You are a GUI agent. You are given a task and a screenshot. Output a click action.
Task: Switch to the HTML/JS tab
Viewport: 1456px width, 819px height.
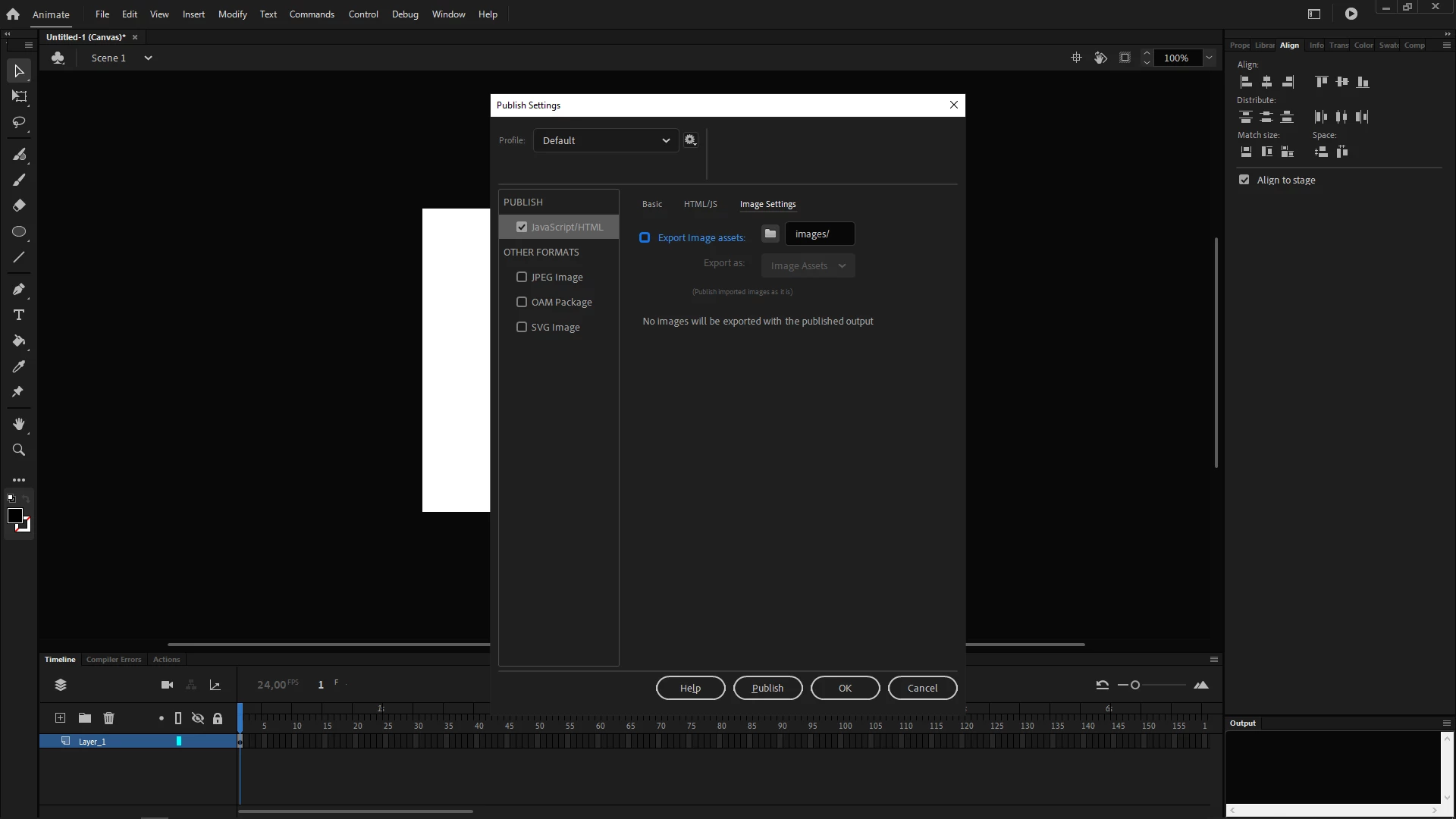[700, 204]
